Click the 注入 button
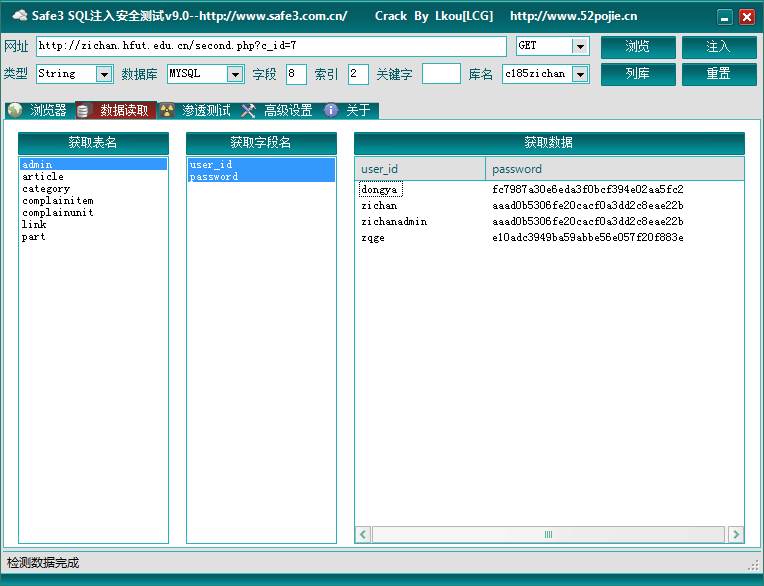This screenshot has width=764, height=586. point(719,47)
